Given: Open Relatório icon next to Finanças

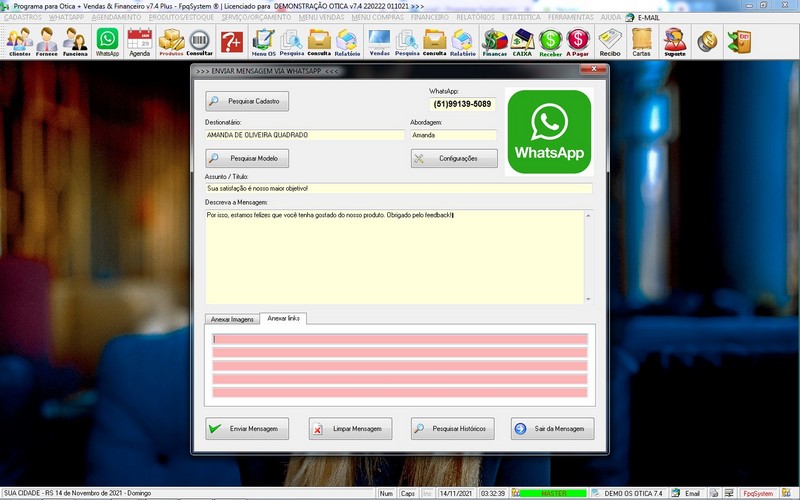Looking at the screenshot, I should (463, 42).
